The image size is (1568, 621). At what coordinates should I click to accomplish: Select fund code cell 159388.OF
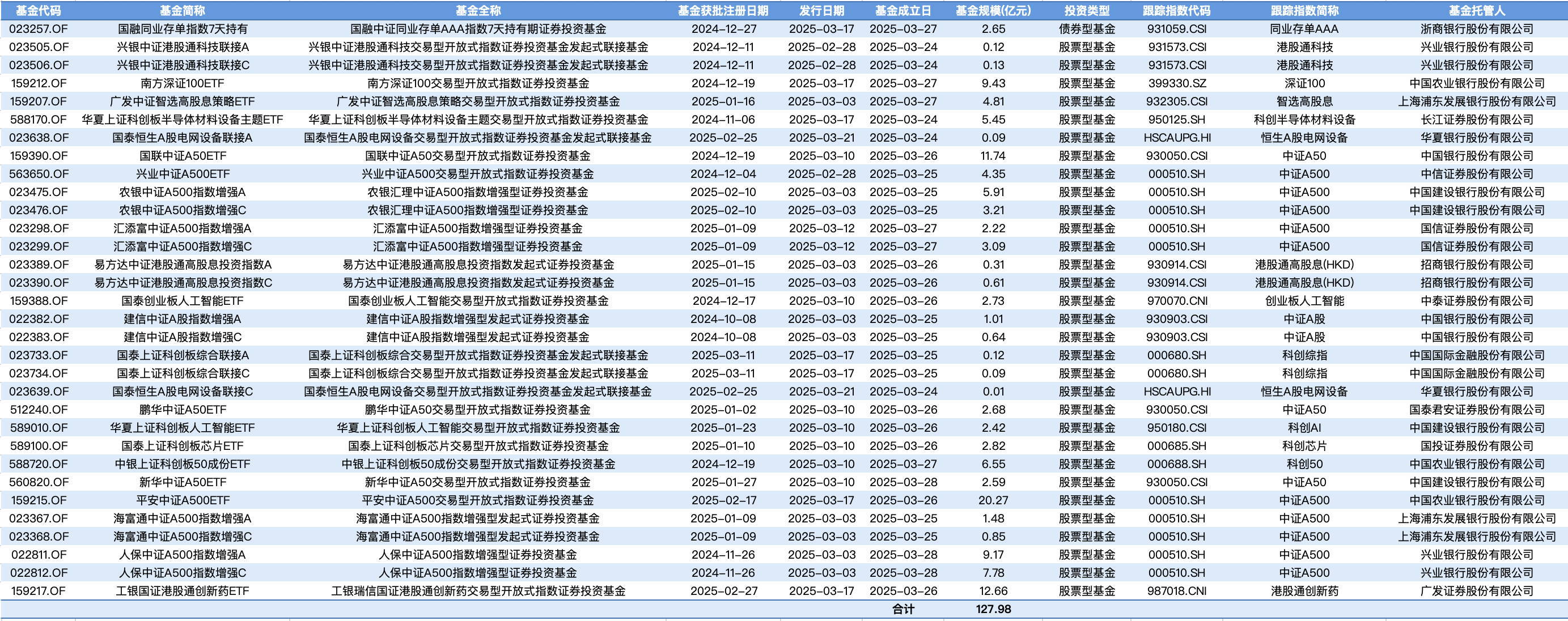(39, 301)
